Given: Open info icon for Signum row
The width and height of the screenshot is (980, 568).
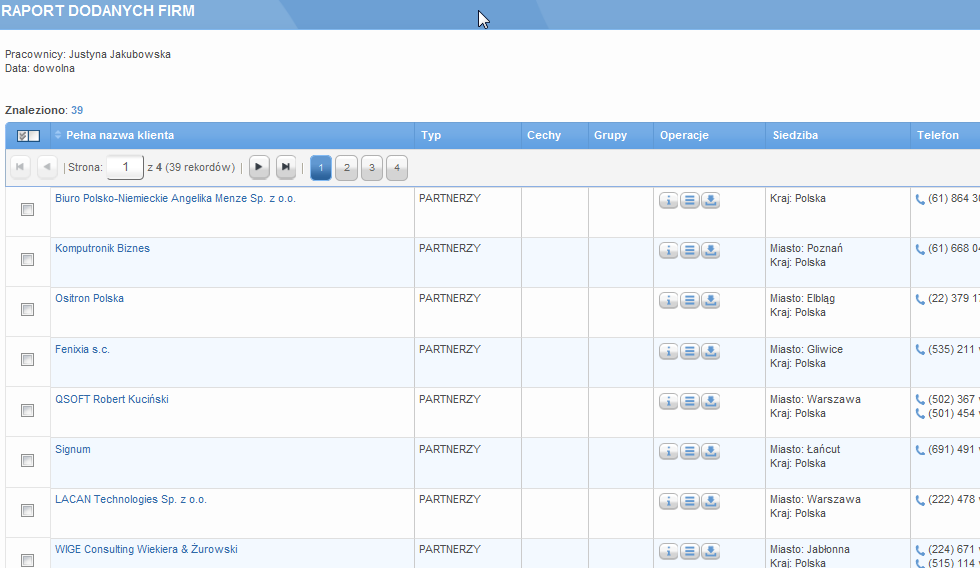Looking at the screenshot, I should (668, 452).
